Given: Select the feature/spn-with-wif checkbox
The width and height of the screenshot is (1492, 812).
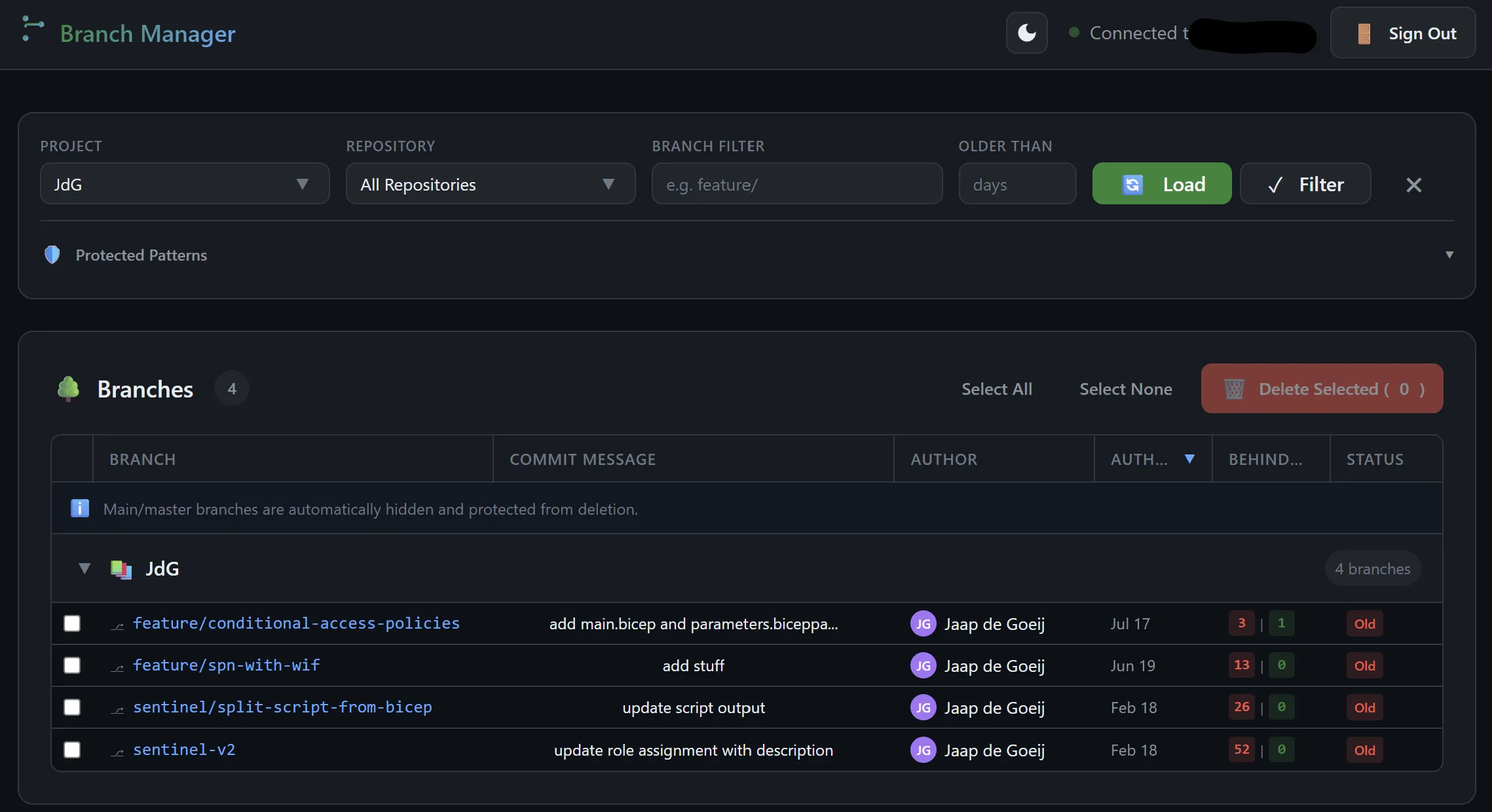Looking at the screenshot, I should click(x=72, y=665).
